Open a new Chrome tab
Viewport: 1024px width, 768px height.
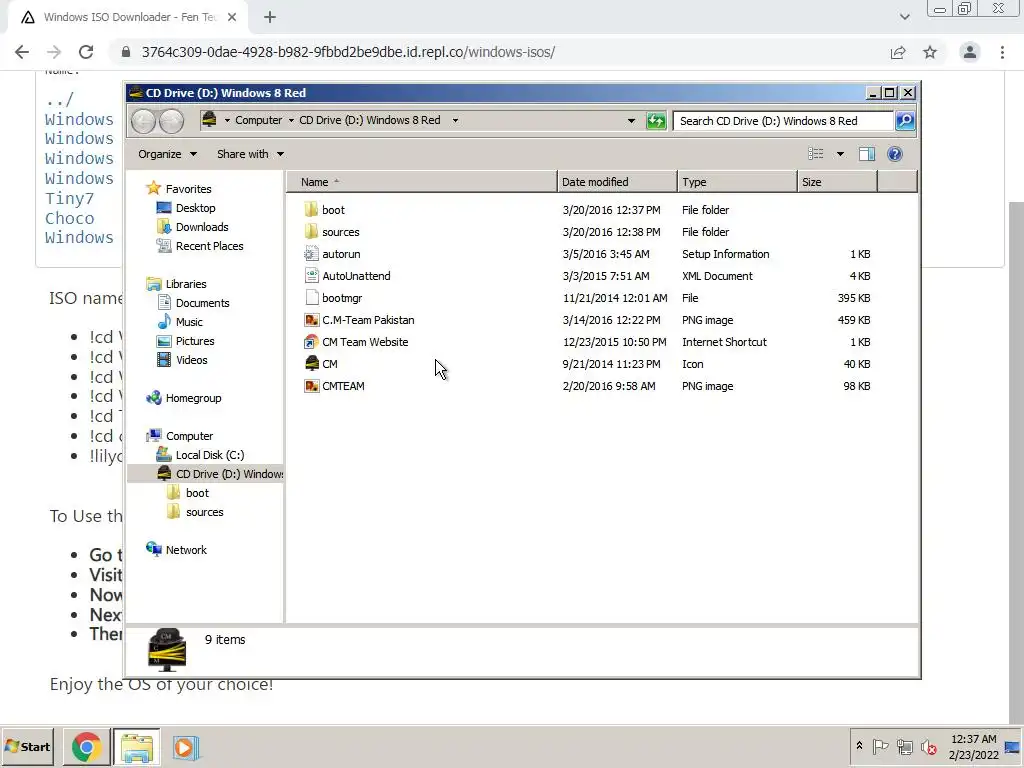(x=270, y=17)
